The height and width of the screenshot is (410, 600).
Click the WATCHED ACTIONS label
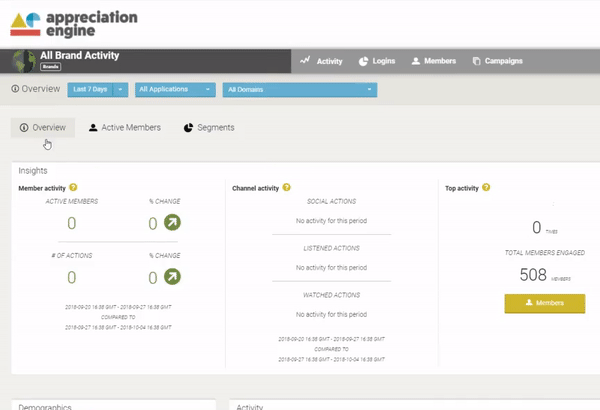[331, 295]
